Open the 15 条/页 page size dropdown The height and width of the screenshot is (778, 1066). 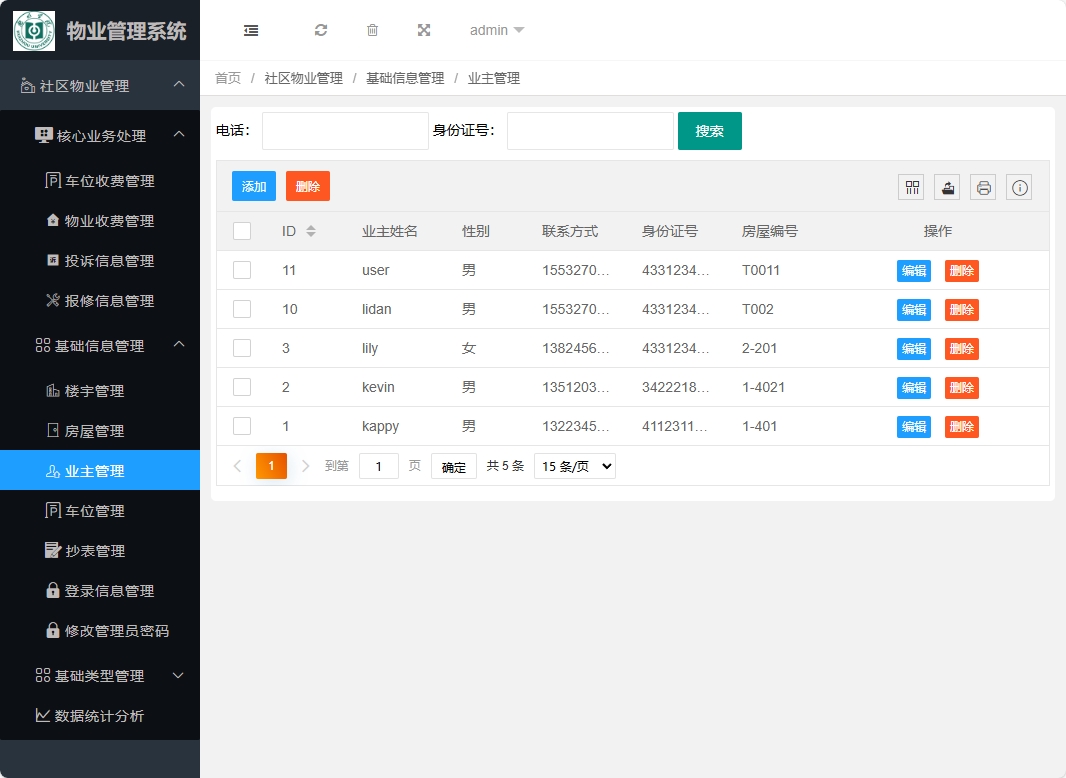coord(574,465)
